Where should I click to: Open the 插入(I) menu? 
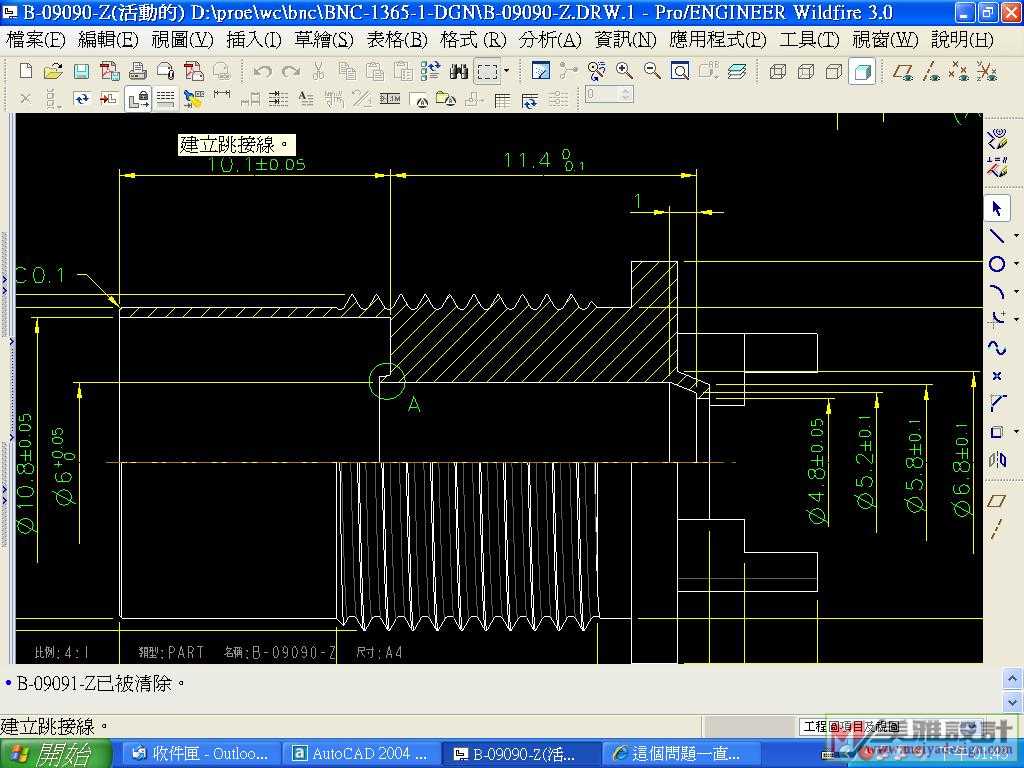pos(253,40)
